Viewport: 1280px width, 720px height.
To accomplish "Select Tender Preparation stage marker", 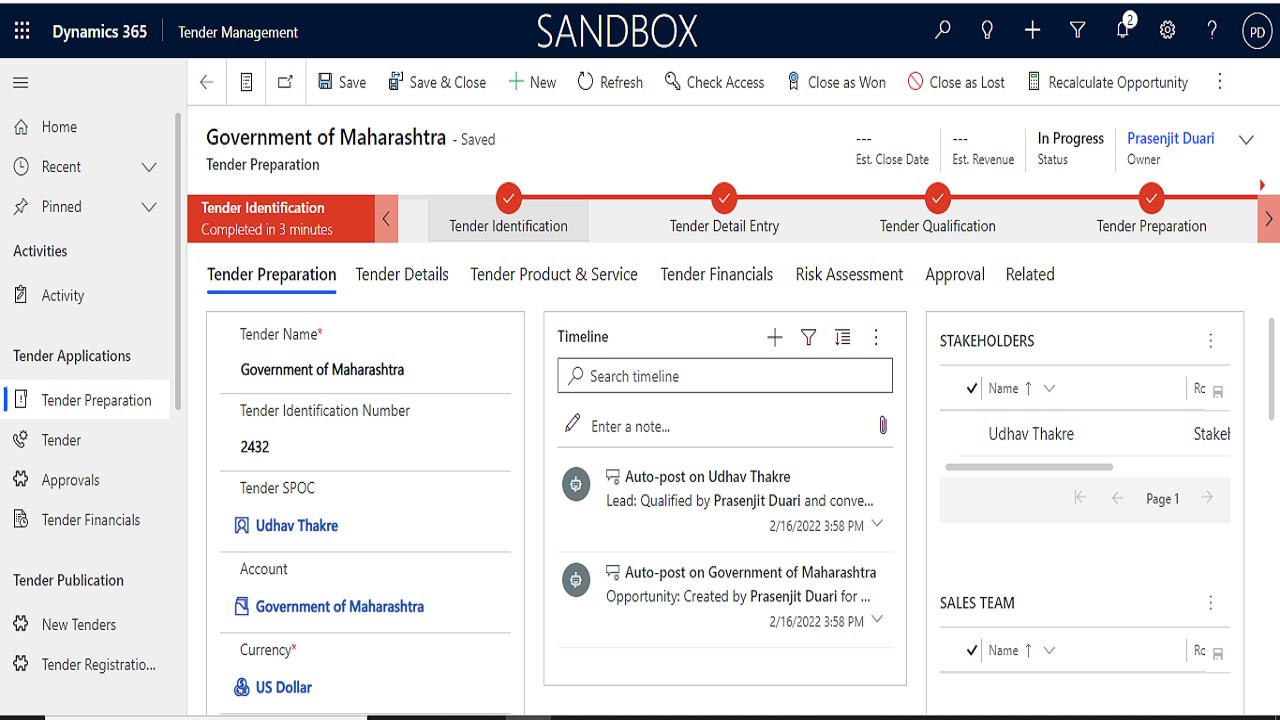I will (x=1151, y=197).
